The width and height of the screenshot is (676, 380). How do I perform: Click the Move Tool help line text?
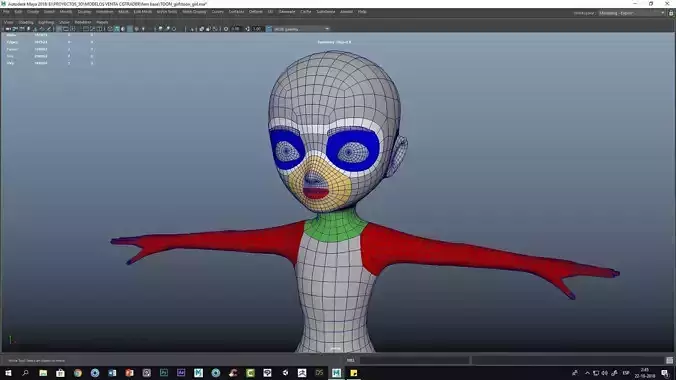click(x=36, y=361)
